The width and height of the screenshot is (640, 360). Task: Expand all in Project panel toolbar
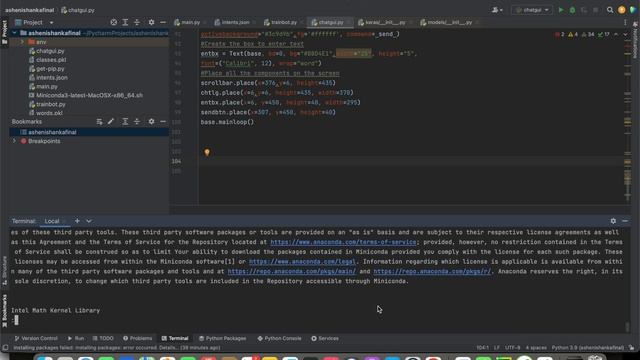(125, 22)
